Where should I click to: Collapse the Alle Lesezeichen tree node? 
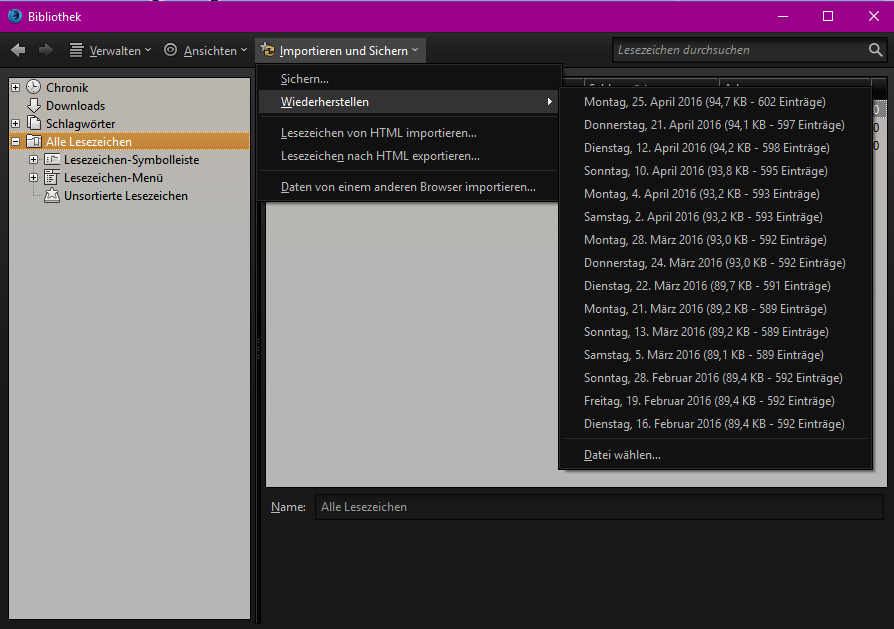(16, 142)
